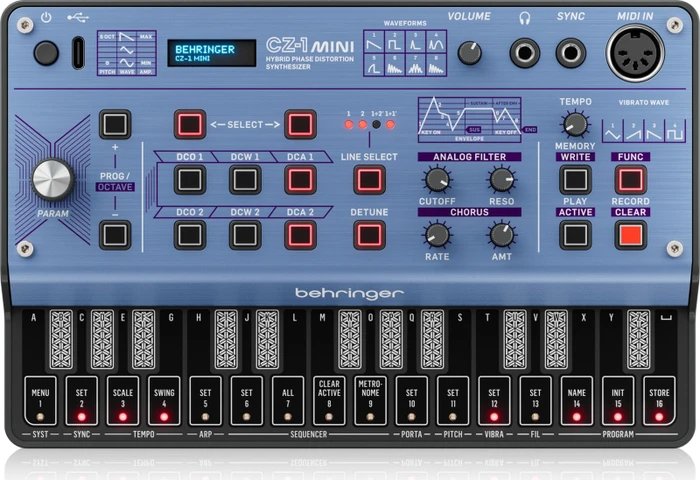The height and width of the screenshot is (480, 700).
Task: Select waveform 7 resonance icon
Action: 416,65
